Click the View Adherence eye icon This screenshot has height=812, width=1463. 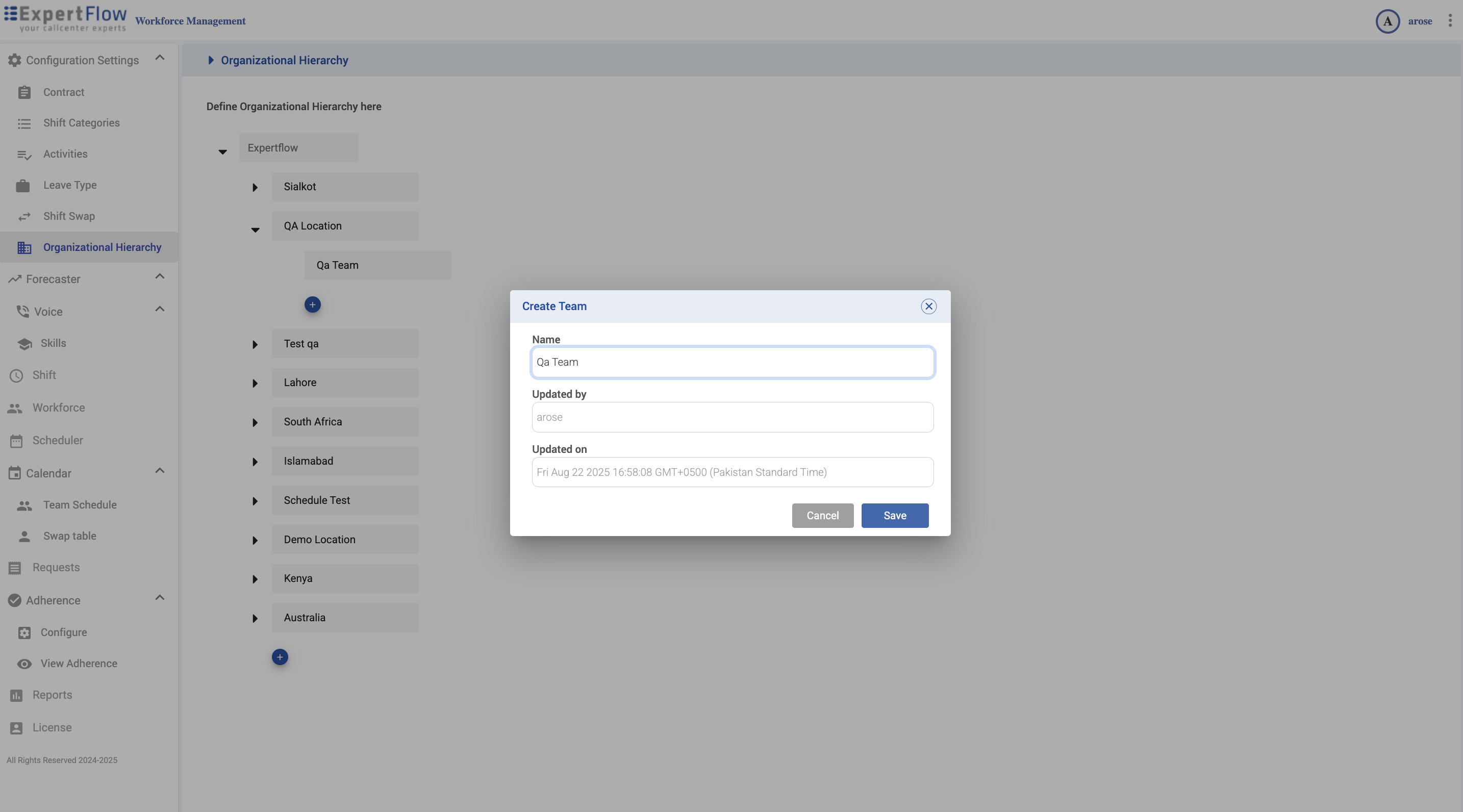(24, 664)
